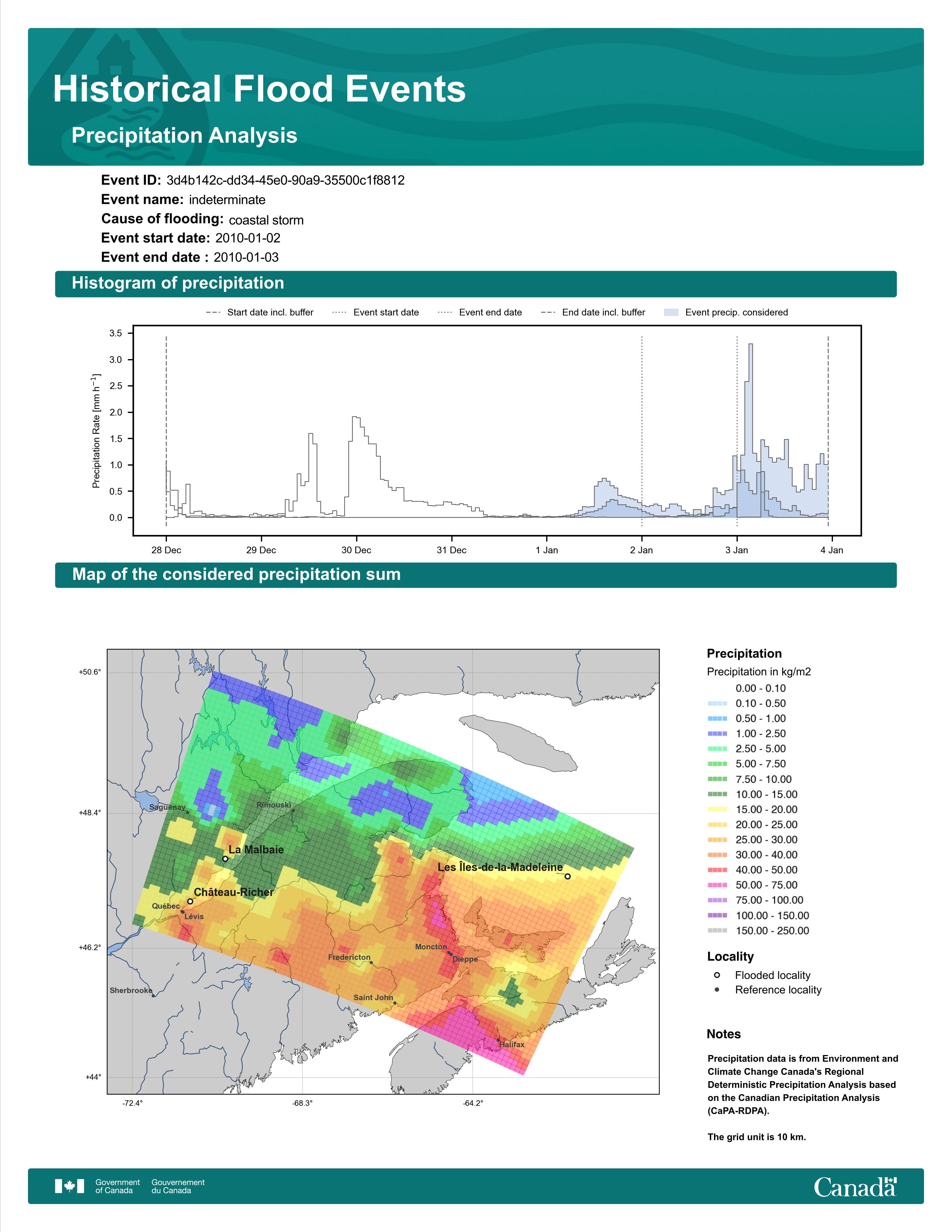Click the 'Start date incl. buffer' legend entry

(x=260, y=312)
